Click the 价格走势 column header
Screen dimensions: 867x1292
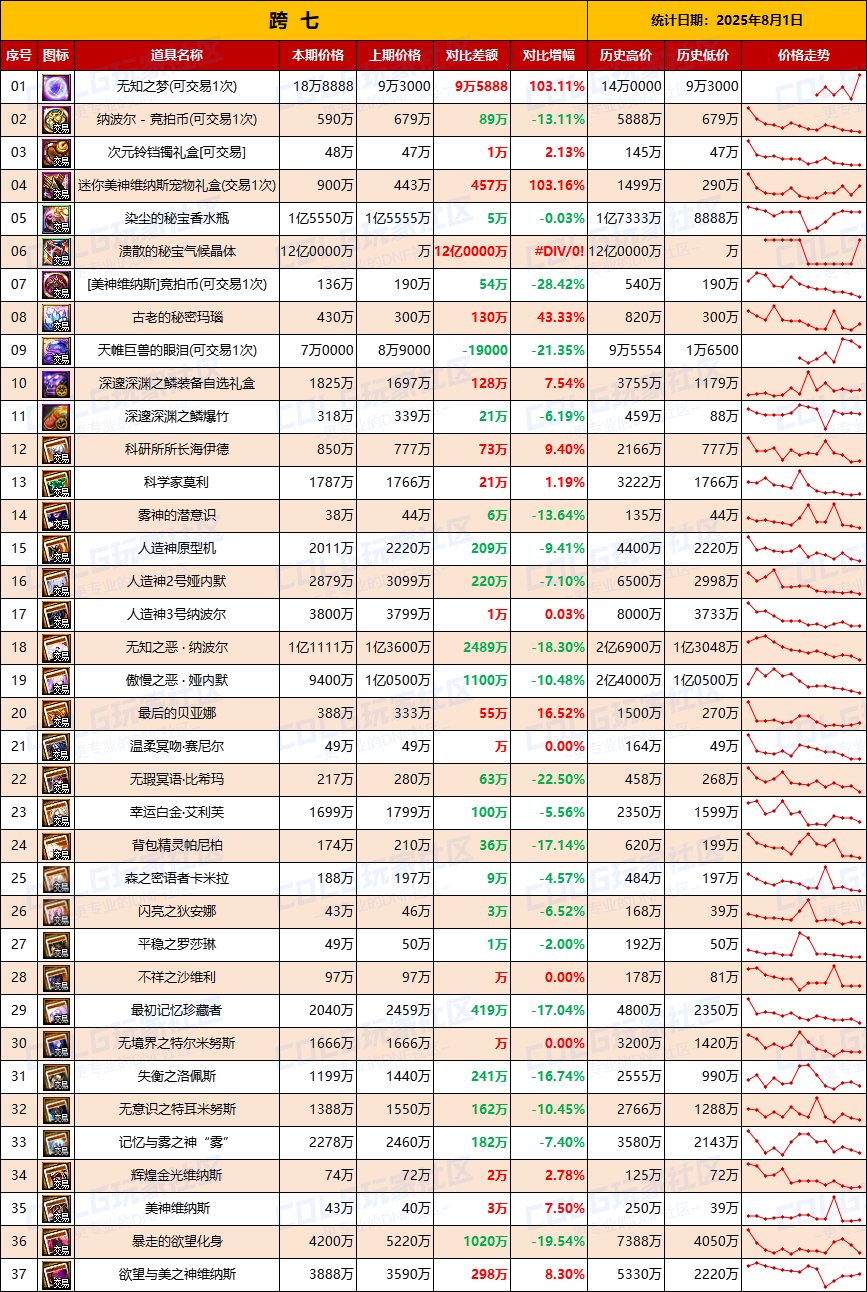(x=804, y=55)
